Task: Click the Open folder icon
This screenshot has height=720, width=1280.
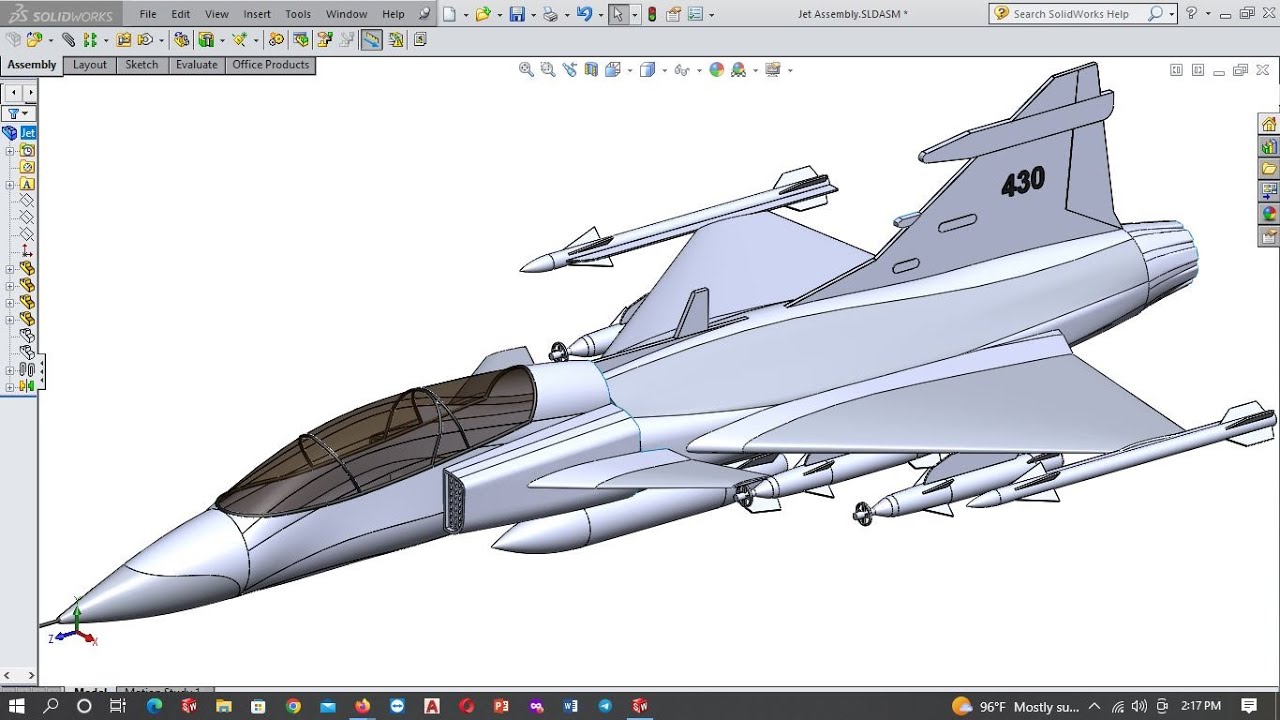Action: 483,14
